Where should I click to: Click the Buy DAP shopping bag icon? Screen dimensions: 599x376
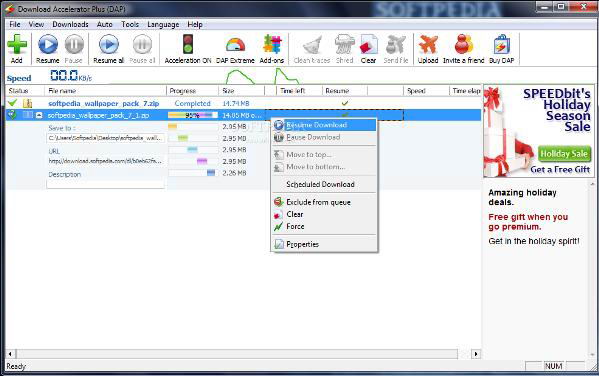pos(502,44)
